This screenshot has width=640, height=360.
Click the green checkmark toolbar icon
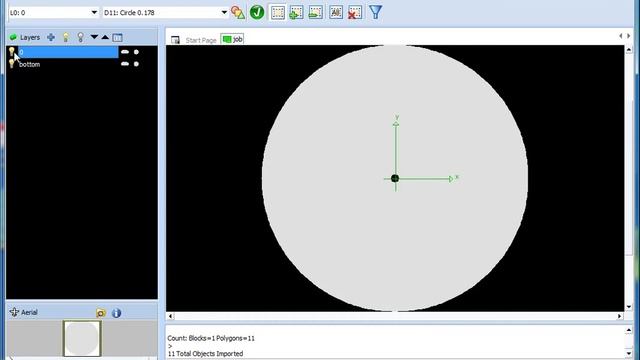coord(257,12)
